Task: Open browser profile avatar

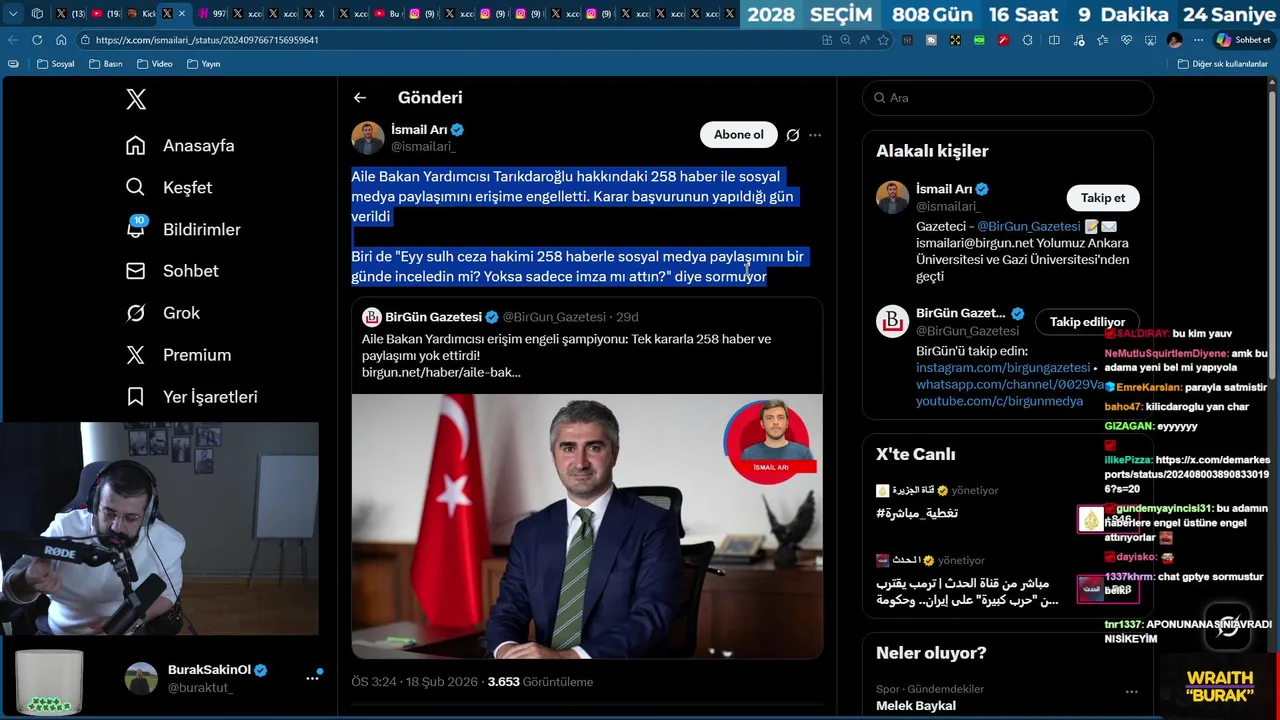Action: [x=1174, y=40]
